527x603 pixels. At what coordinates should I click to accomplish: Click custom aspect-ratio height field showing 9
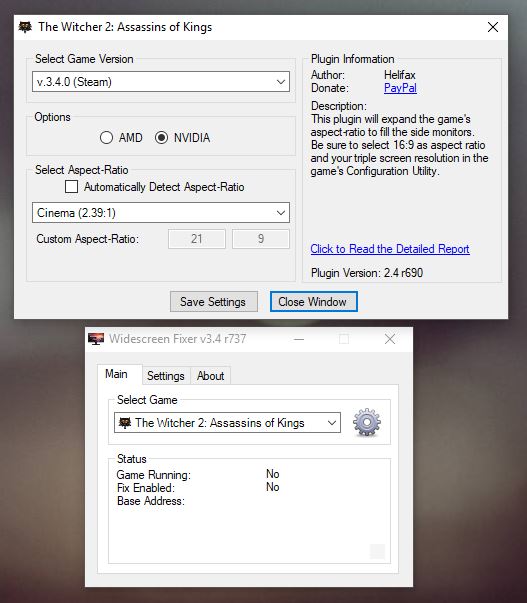pos(261,239)
